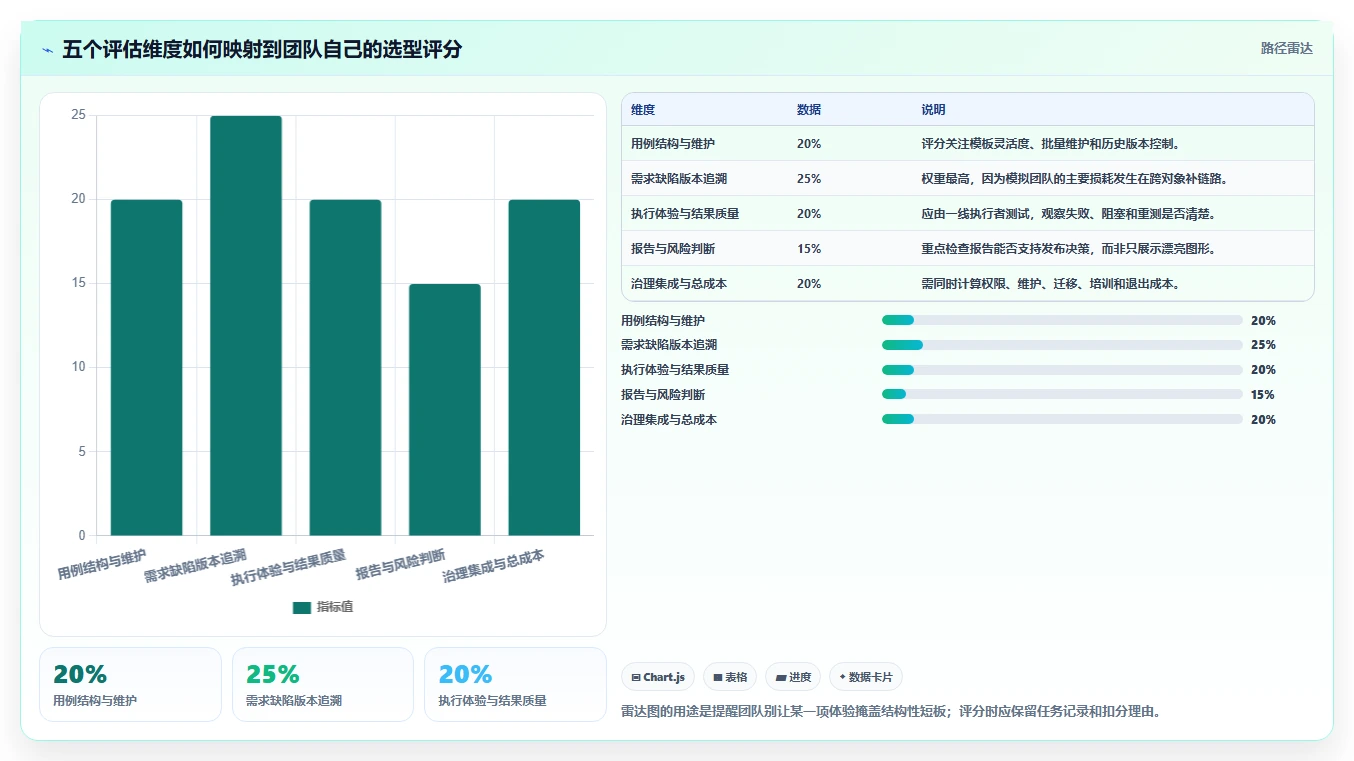
Task: Click the 维度 column header in the table
Action: [x=643, y=110]
